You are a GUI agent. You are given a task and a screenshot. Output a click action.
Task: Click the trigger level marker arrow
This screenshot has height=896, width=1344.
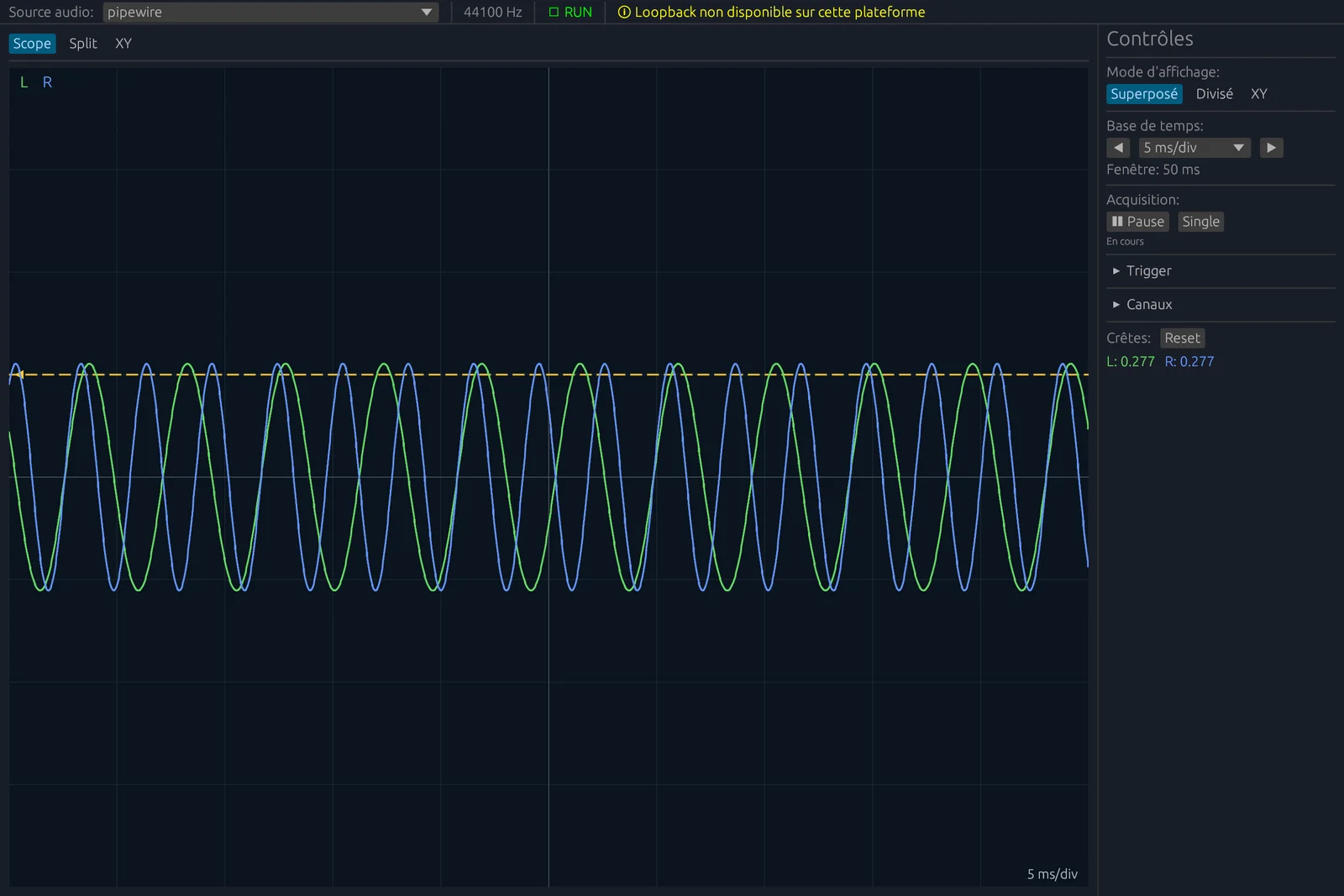(x=18, y=374)
